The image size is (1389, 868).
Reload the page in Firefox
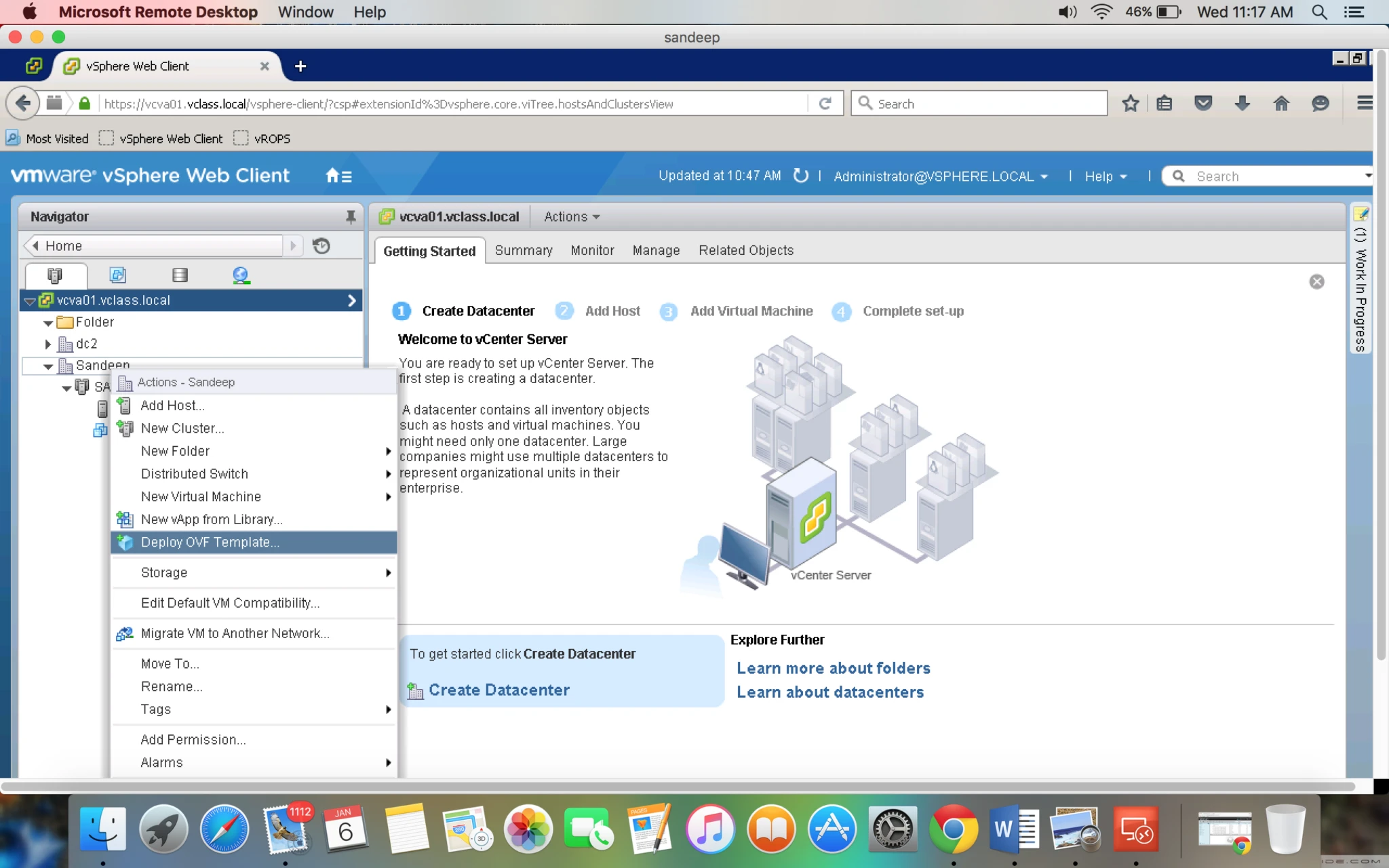click(825, 104)
